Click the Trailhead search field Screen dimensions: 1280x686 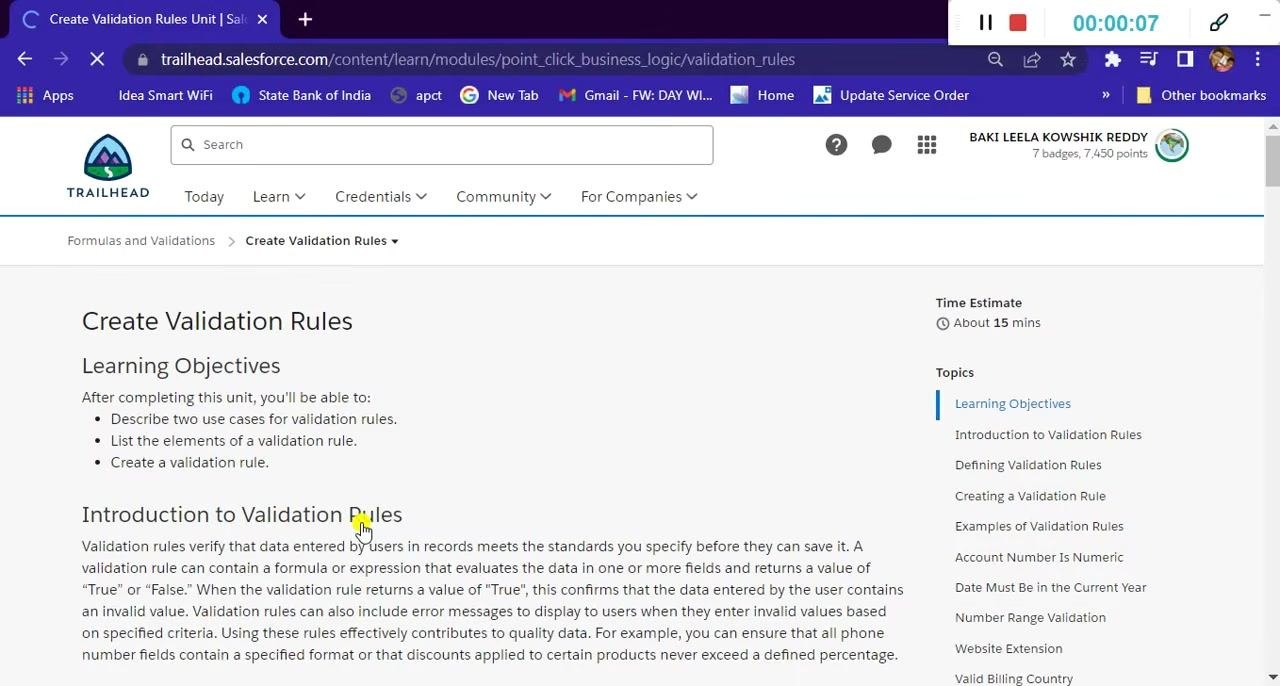pyautogui.click(x=441, y=145)
